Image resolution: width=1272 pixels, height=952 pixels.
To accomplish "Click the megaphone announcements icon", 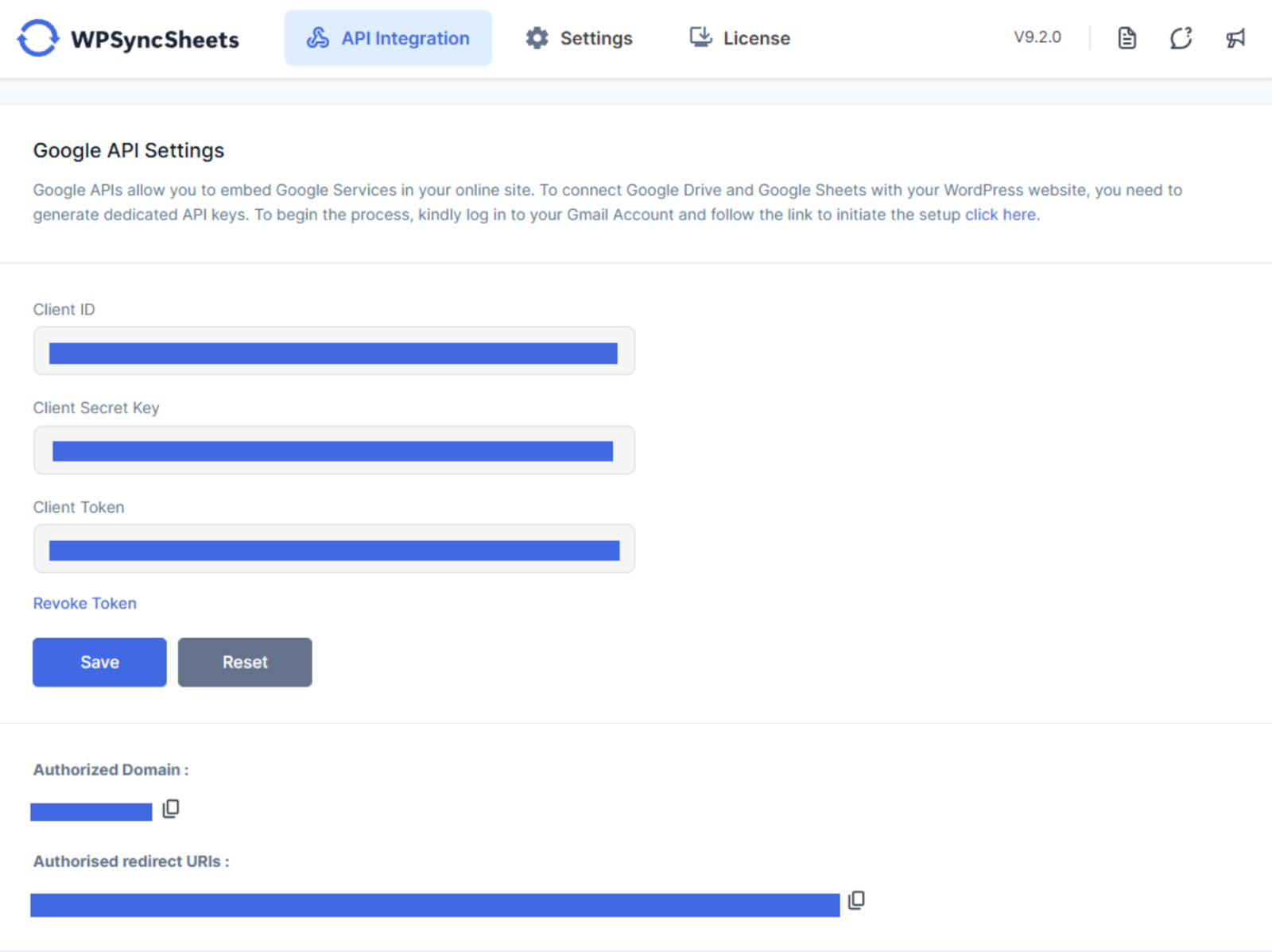I will [1235, 38].
